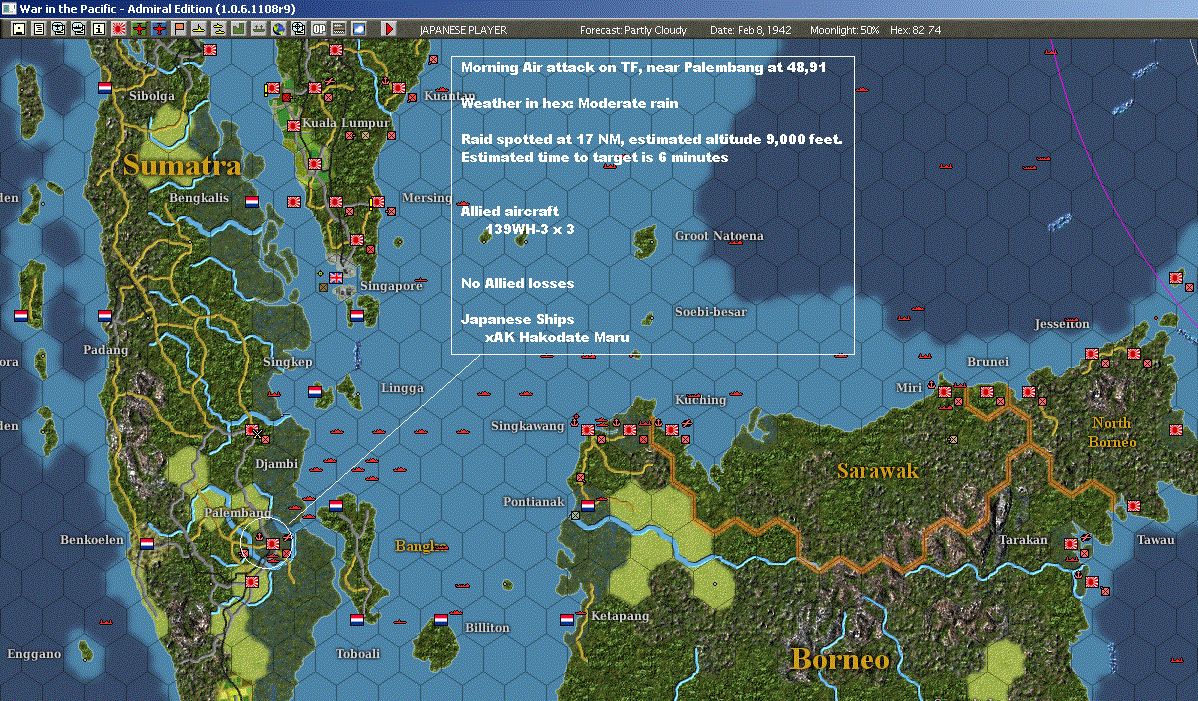Image resolution: width=1198 pixels, height=701 pixels.
Task: Select the Dutch flag base at Pontianak
Action: point(588,506)
